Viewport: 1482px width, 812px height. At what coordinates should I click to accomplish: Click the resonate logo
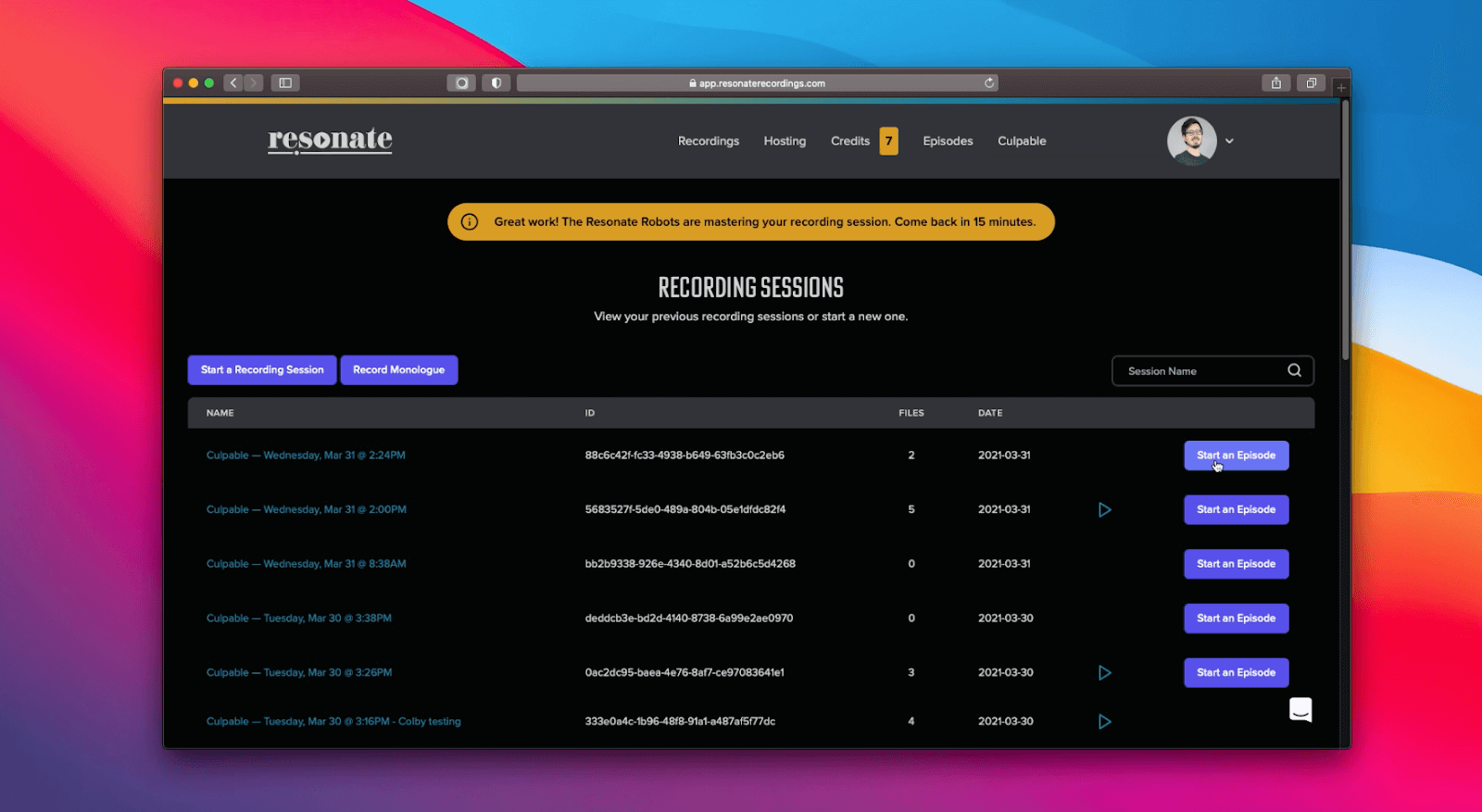pyautogui.click(x=330, y=140)
